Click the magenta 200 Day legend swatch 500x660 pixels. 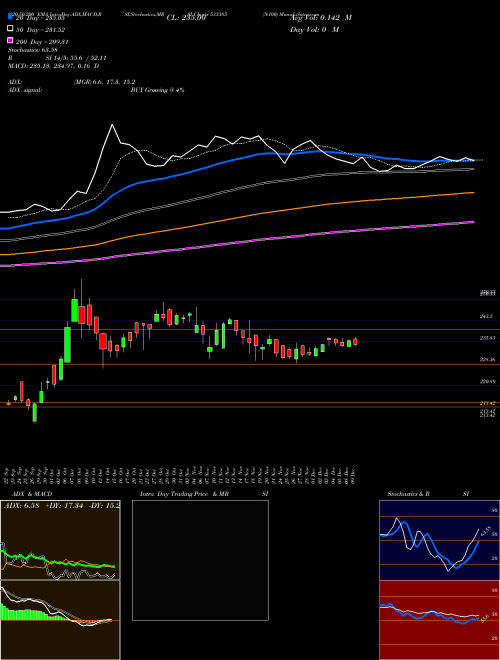10,41
